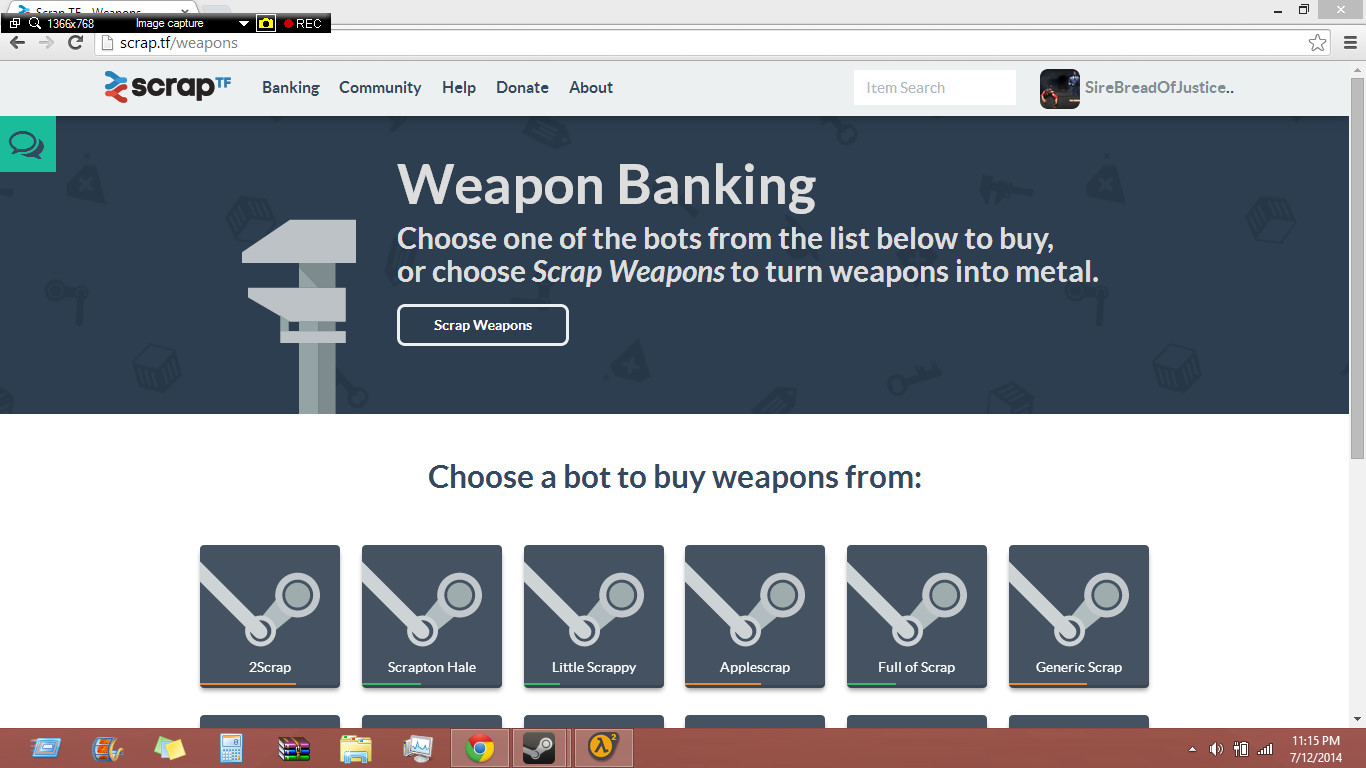Open the Banking menu
The image size is (1366, 768).
tap(291, 88)
